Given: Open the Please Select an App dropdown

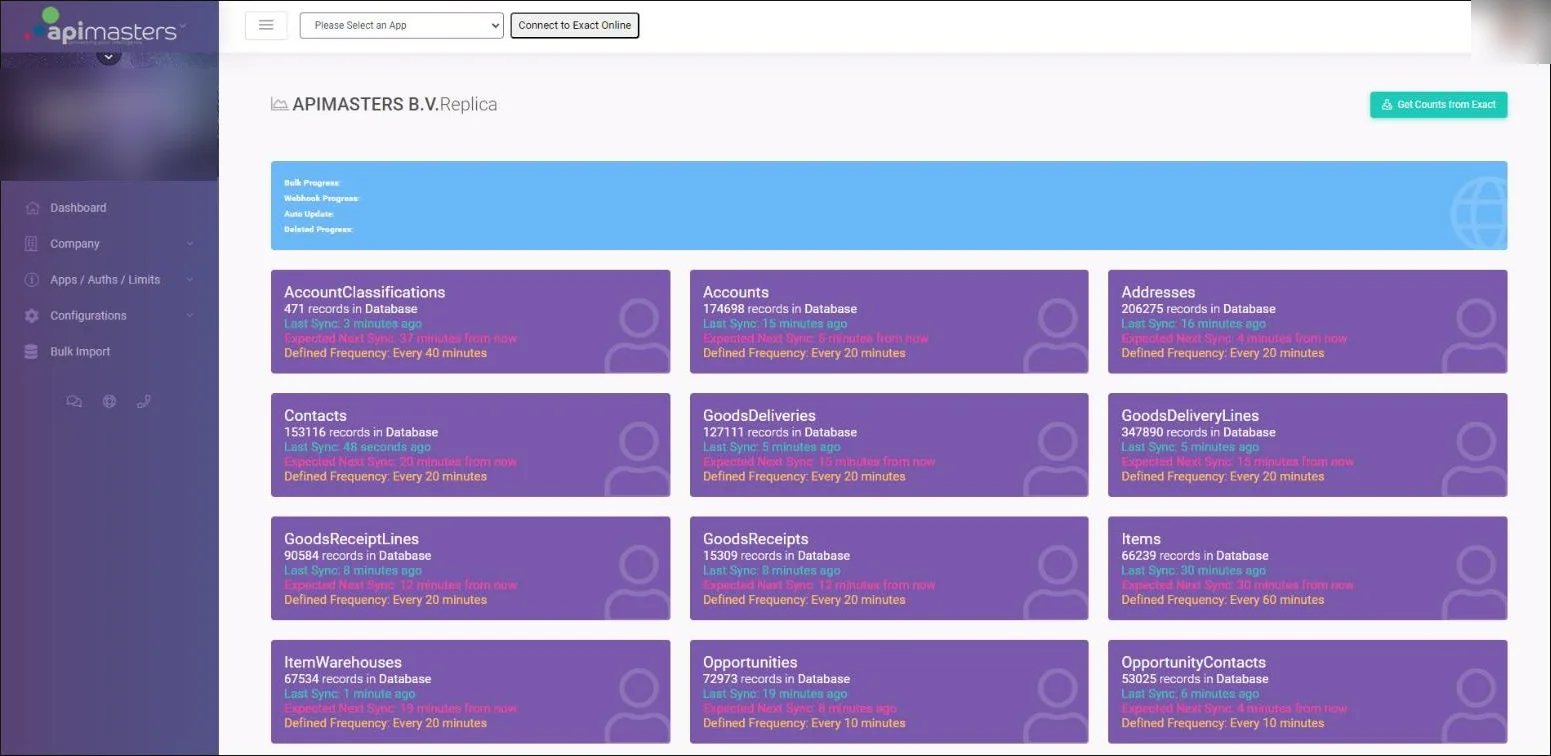Looking at the screenshot, I should (x=401, y=25).
